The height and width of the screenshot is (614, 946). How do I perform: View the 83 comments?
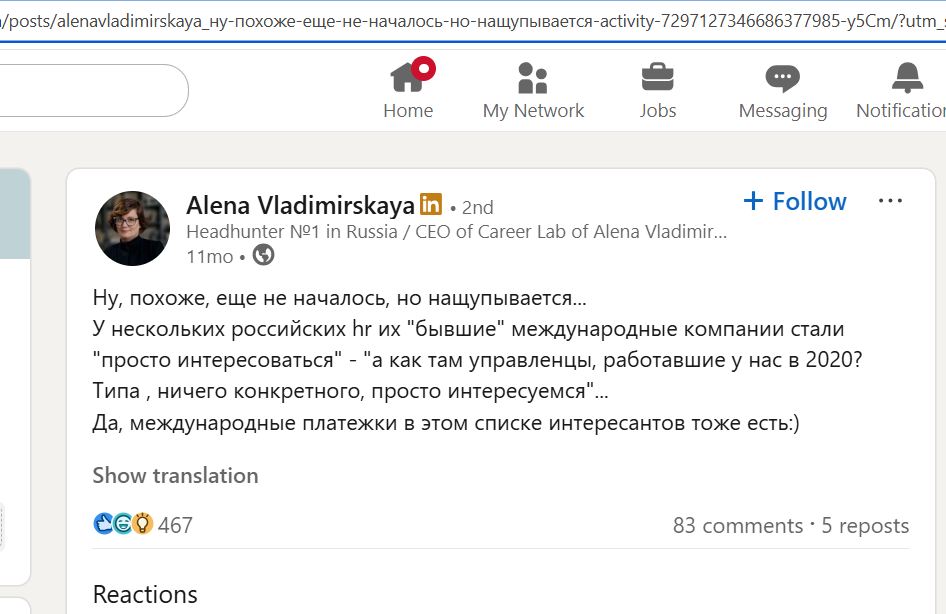737,526
